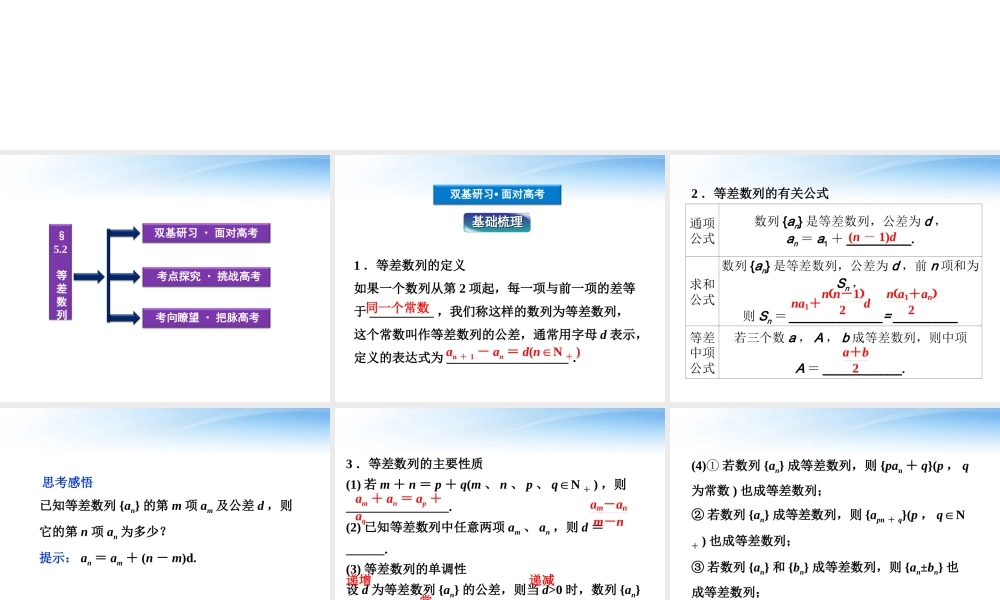The width and height of the screenshot is (1000, 600).
Task: Click the vertical §5.2 等差数列 label
Action: pyautogui.click(x=61, y=272)
